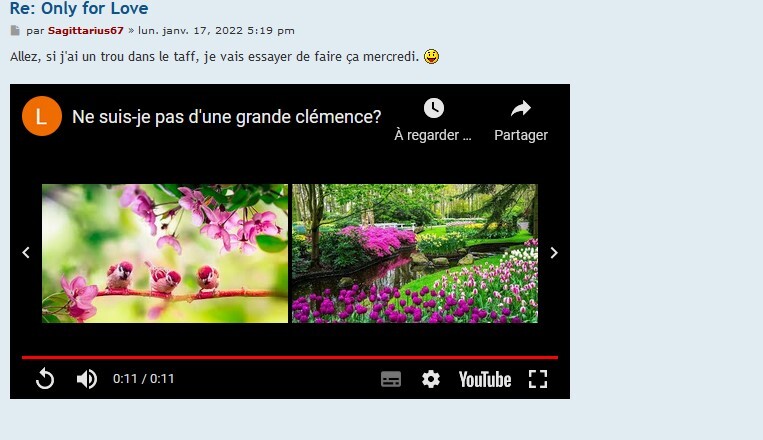Select the birds on blossom branch thumbnail
Image resolution: width=763 pixels, height=440 pixels.
165,253
